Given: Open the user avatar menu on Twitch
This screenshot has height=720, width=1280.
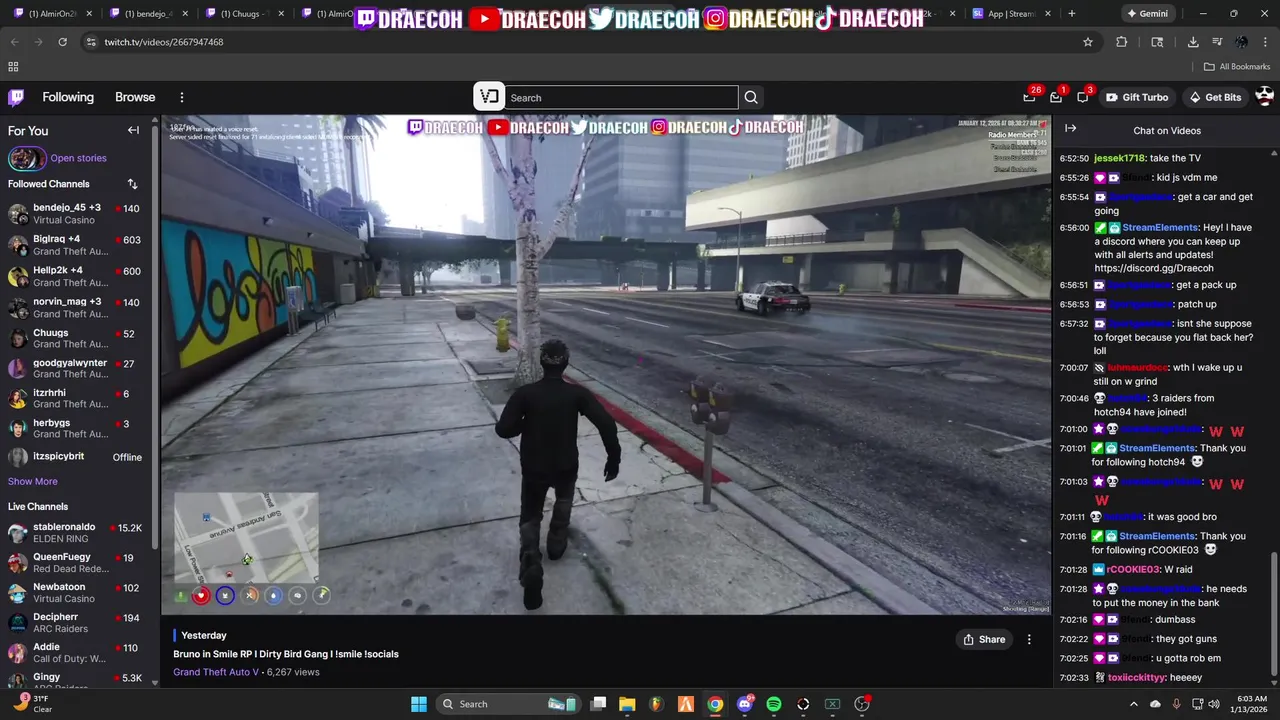Looking at the screenshot, I should coord(1264,96).
